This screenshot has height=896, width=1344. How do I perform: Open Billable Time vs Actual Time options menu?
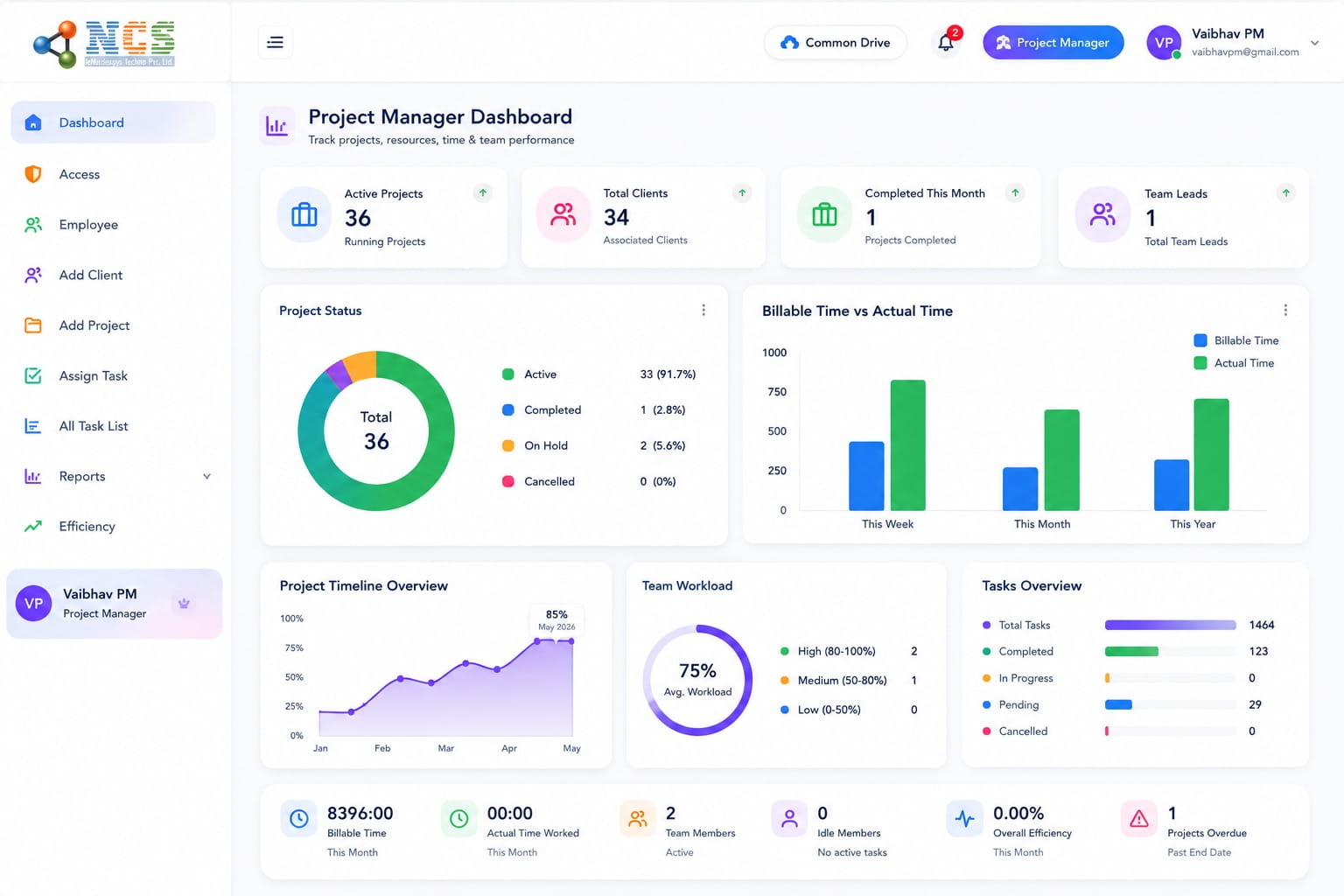[1285, 311]
